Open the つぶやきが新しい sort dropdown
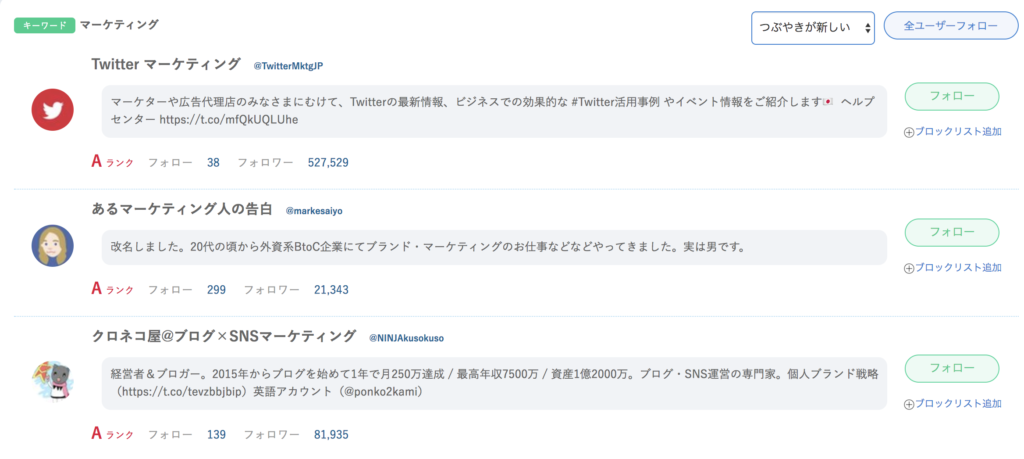The image size is (1024, 459). pos(813,28)
